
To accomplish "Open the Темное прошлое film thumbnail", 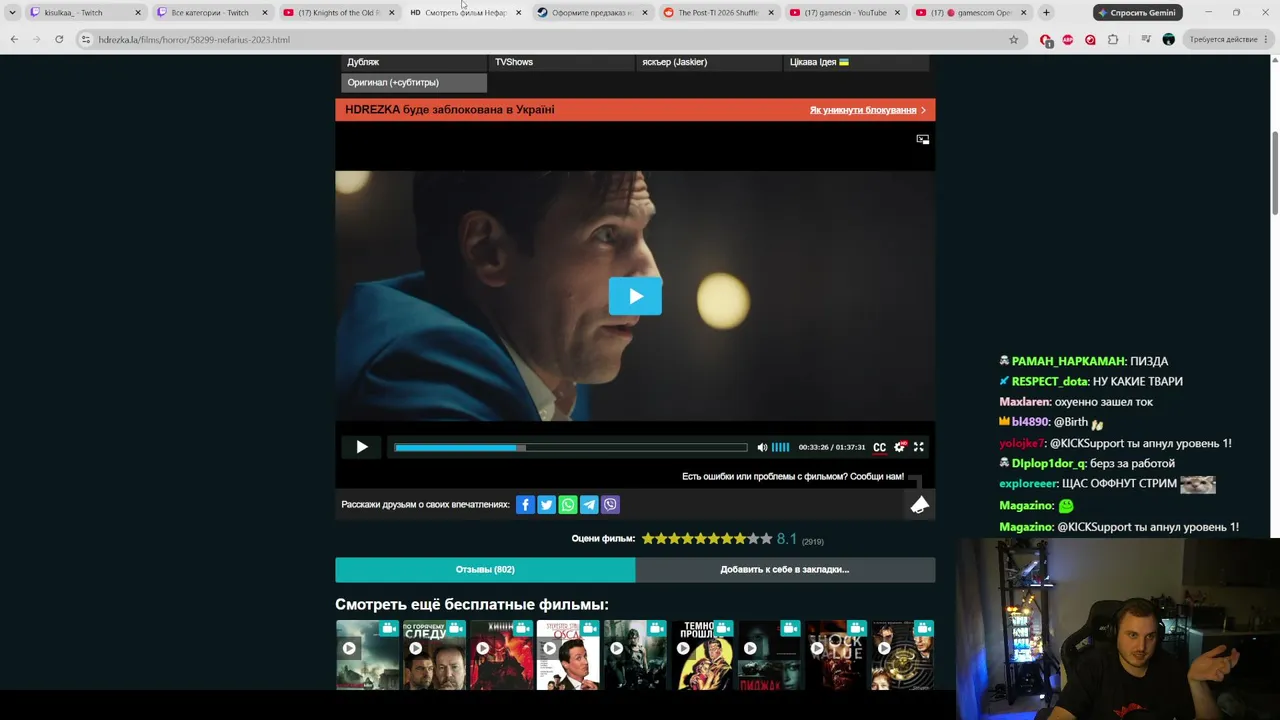I will [x=703, y=655].
